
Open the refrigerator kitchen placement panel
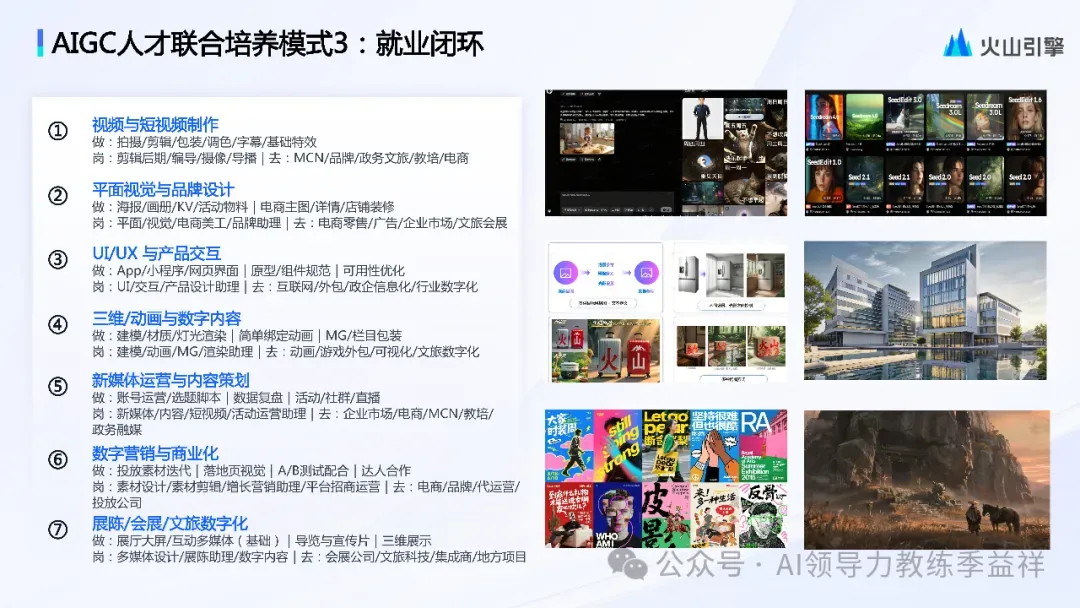coord(730,278)
